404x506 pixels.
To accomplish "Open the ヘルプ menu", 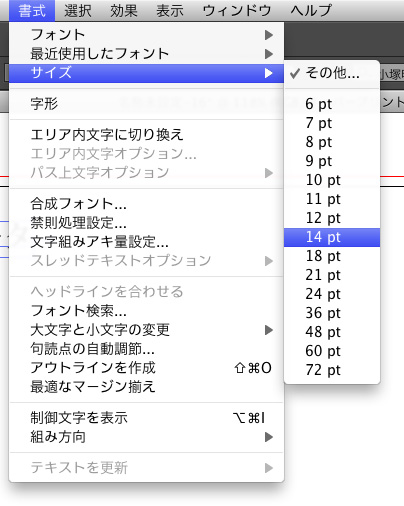I will (x=311, y=11).
